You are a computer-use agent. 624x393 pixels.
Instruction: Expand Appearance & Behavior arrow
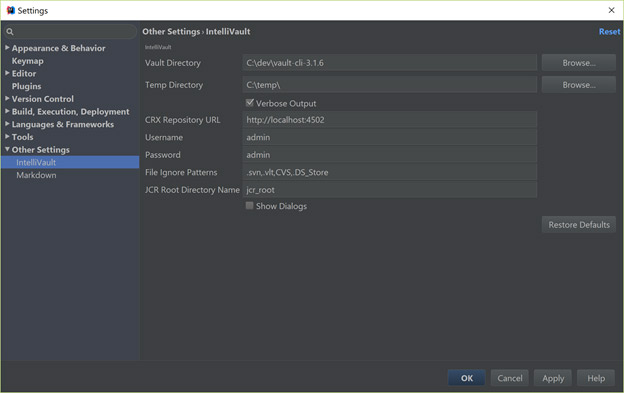7,48
